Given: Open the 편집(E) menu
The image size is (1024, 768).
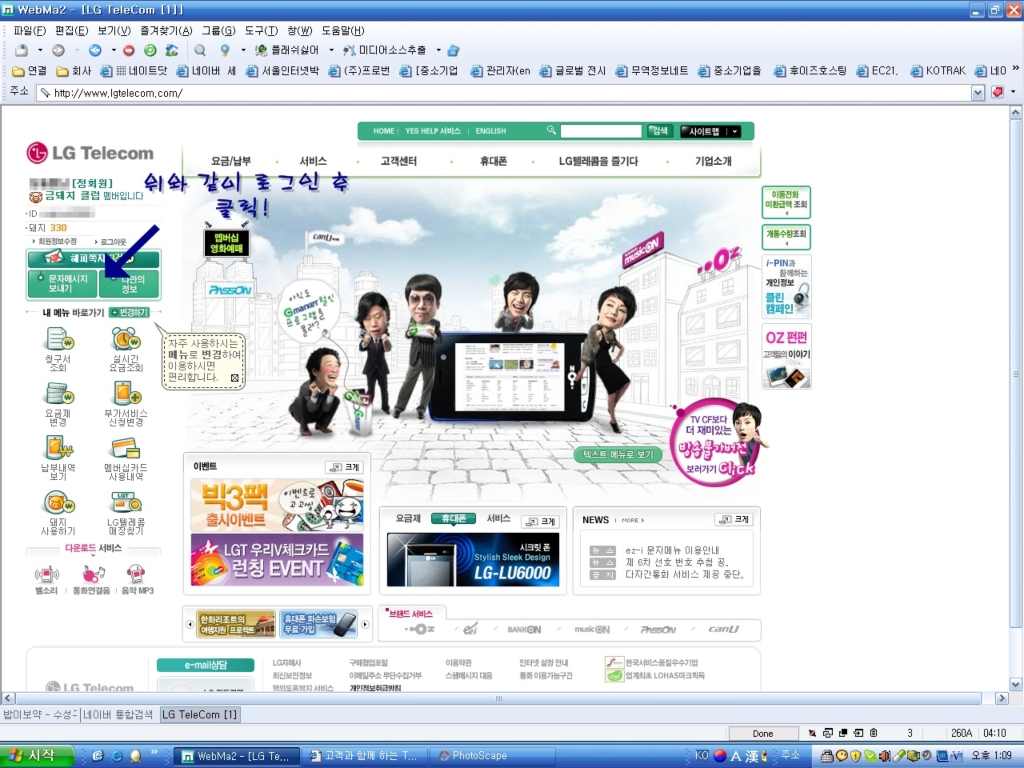Looking at the screenshot, I should pyautogui.click(x=71, y=31).
